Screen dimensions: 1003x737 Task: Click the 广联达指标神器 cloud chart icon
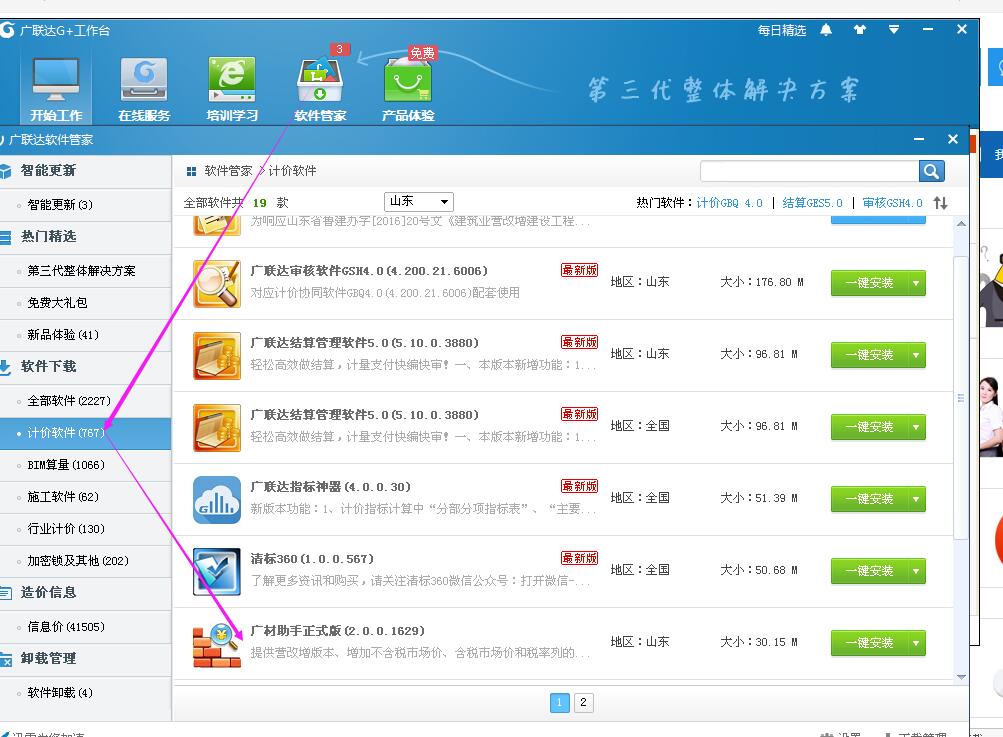coord(217,500)
